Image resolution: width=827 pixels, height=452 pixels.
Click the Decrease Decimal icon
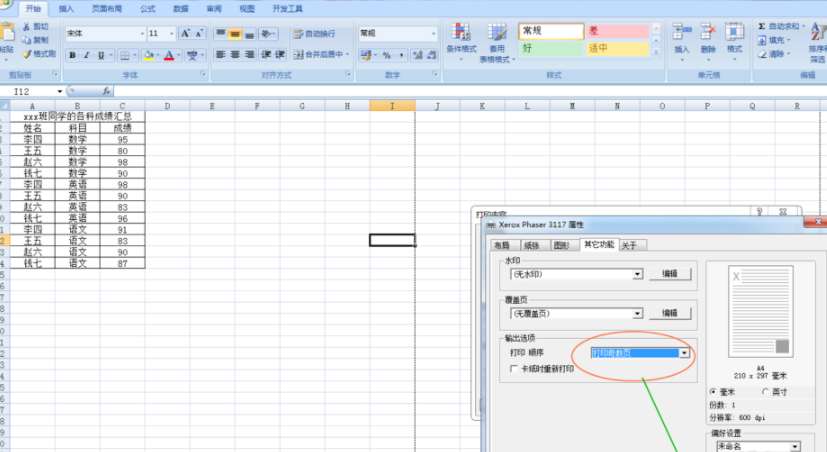click(x=431, y=55)
